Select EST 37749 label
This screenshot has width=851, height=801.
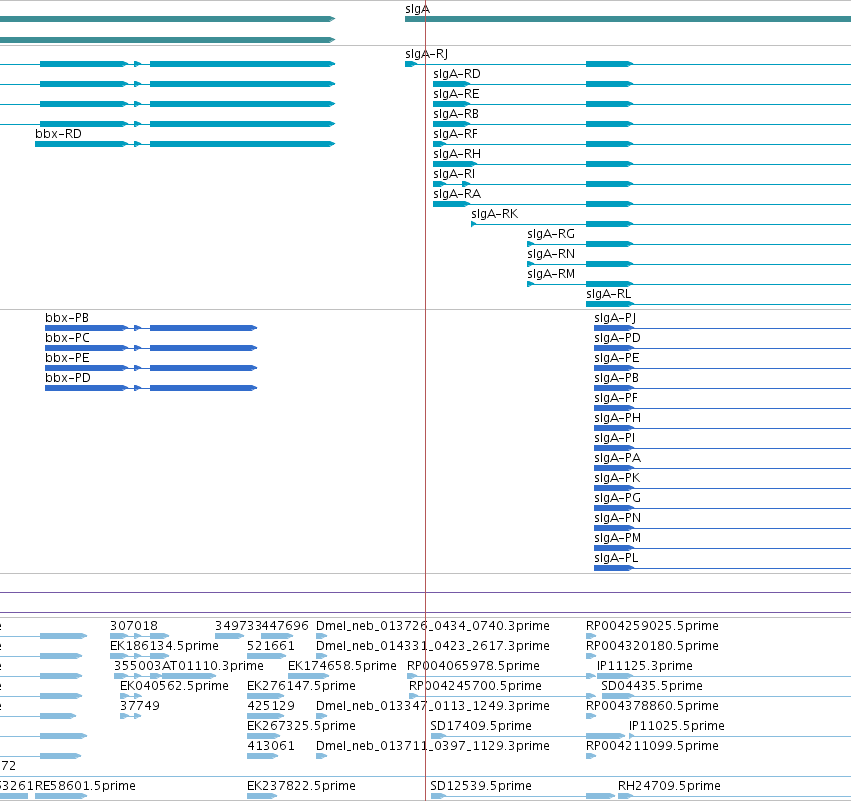(x=139, y=707)
